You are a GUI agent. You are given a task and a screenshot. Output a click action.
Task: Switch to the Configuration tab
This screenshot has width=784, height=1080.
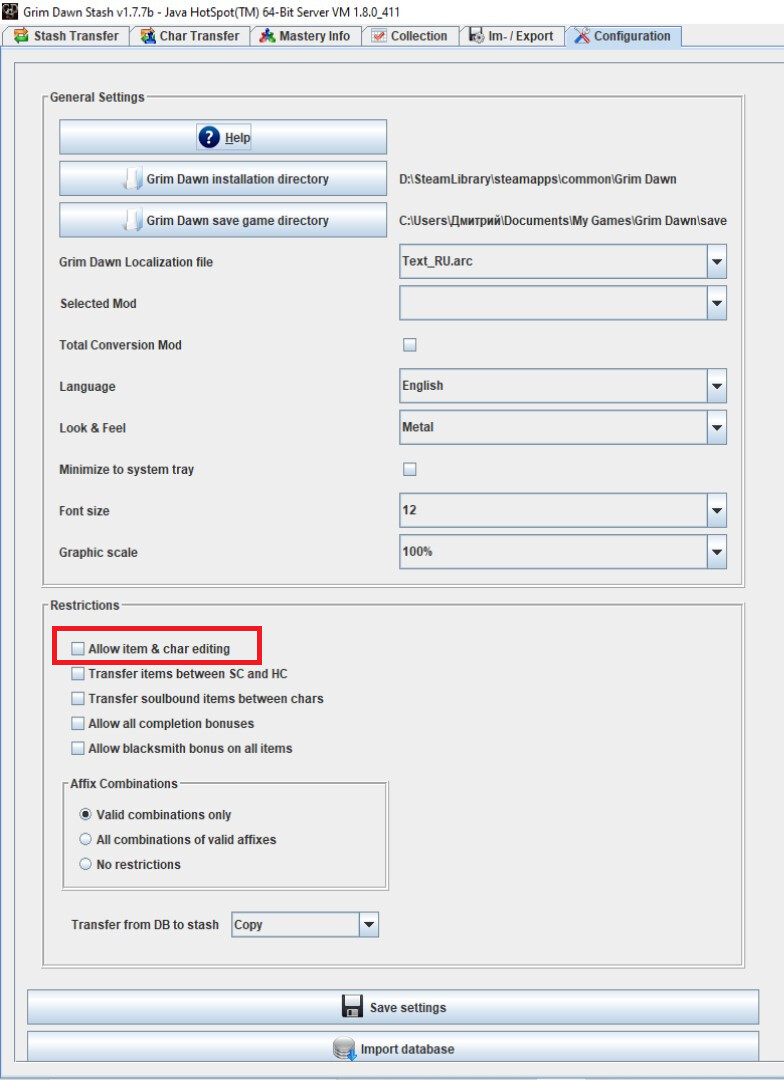pos(623,36)
